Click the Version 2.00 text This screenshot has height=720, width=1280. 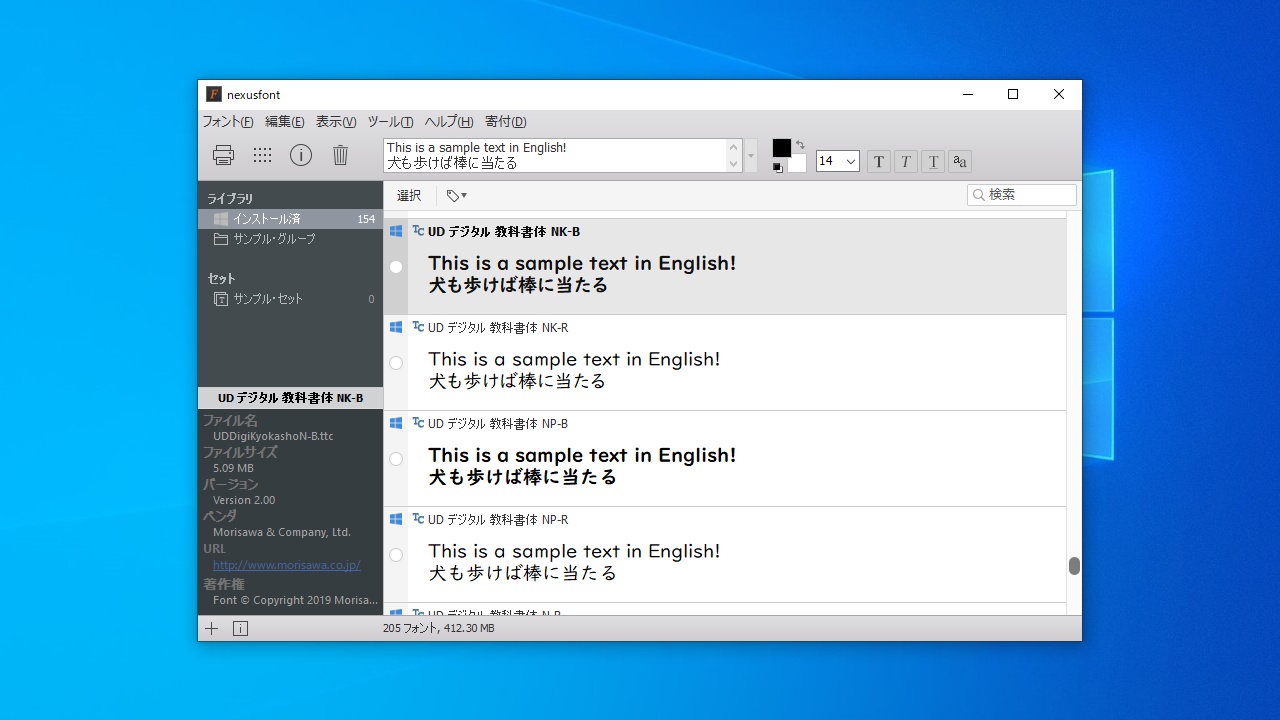(244, 500)
